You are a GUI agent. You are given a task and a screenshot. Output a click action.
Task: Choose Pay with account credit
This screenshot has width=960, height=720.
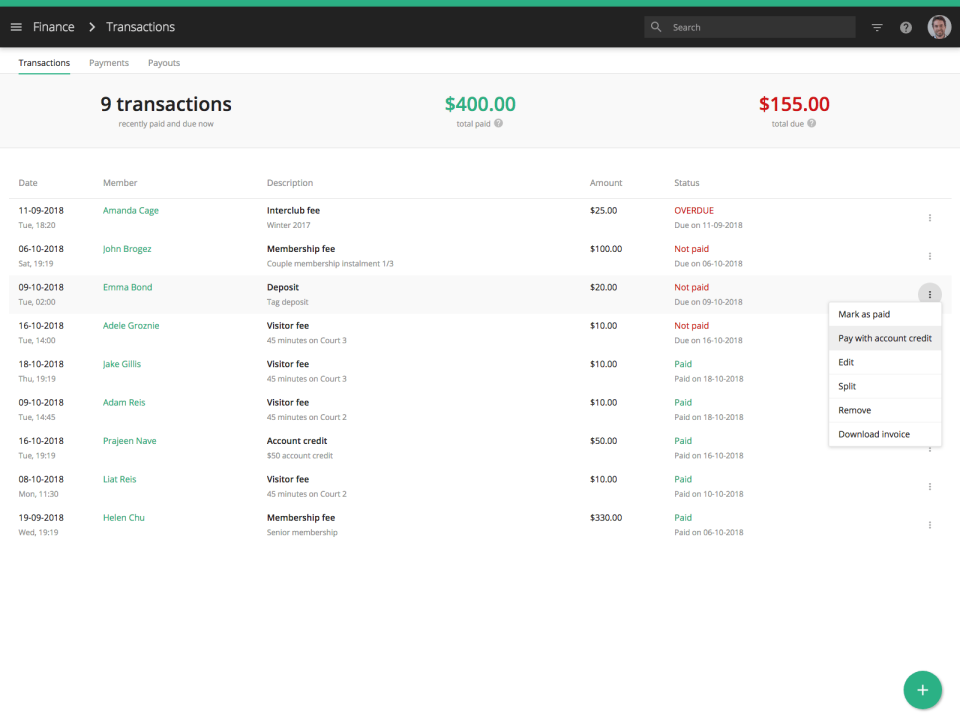click(x=885, y=338)
